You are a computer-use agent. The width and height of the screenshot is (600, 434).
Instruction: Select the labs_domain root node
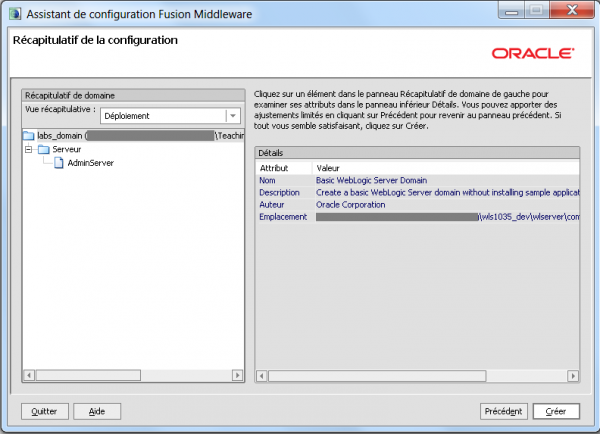pyautogui.click(x=134, y=135)
